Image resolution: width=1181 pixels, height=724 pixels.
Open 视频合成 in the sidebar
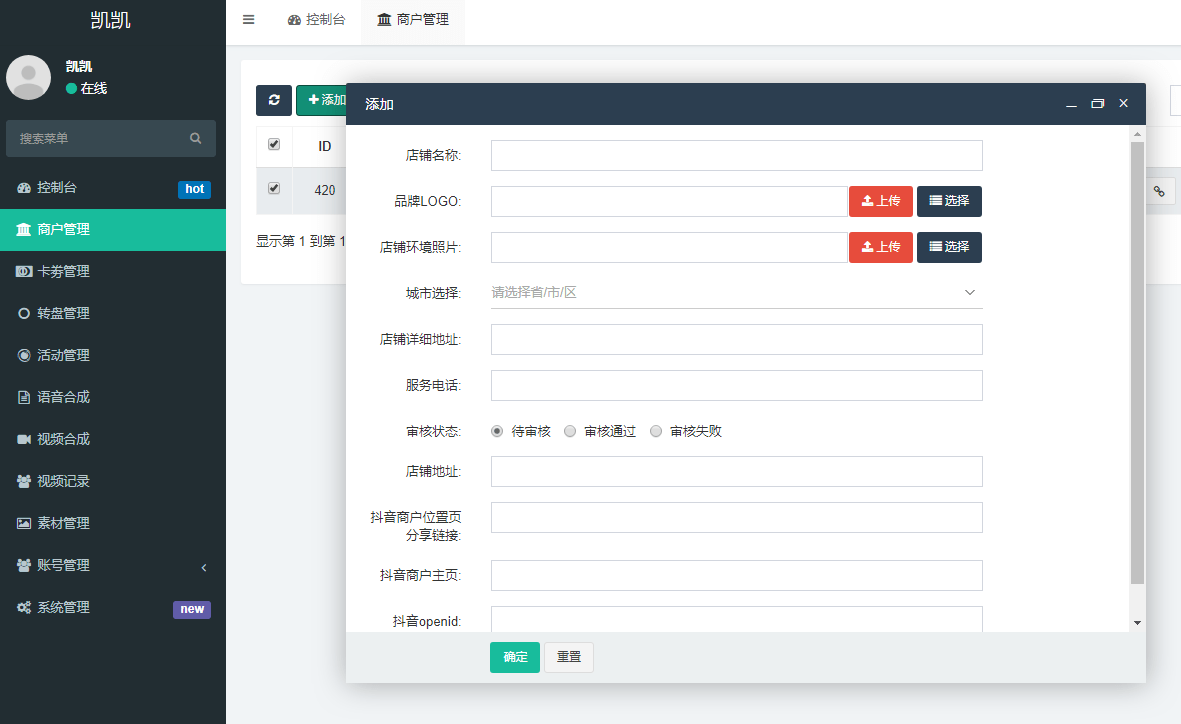(x=63, y=439)
